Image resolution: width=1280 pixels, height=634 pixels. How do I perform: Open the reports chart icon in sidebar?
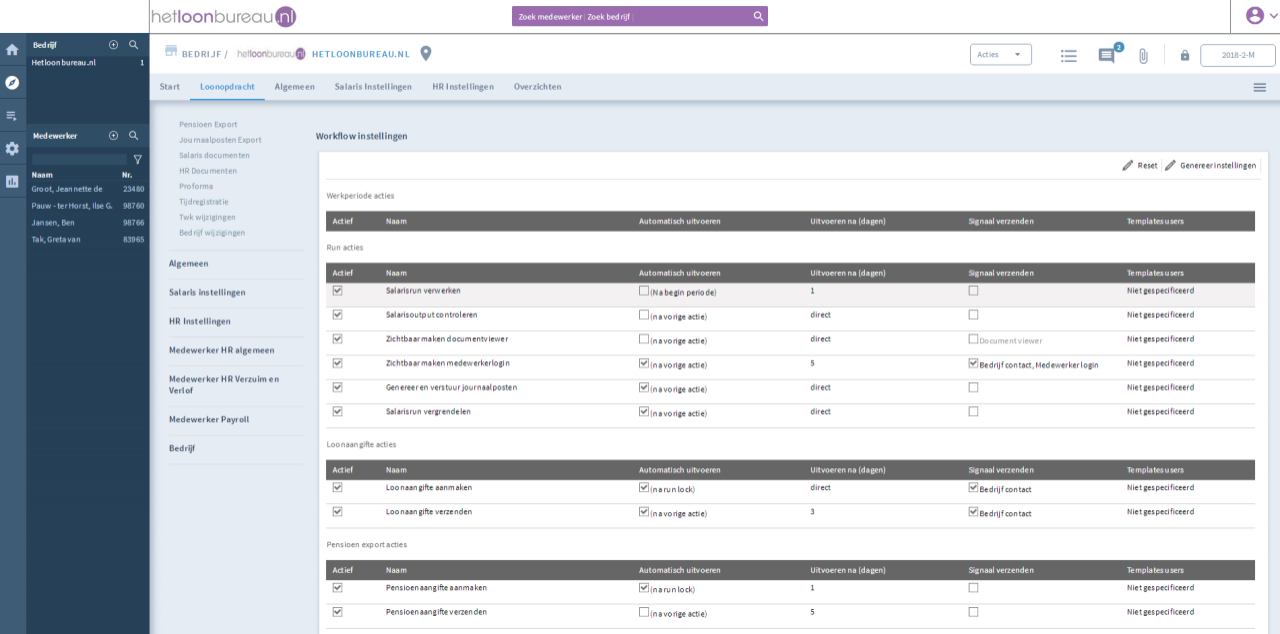coord(12,181)
